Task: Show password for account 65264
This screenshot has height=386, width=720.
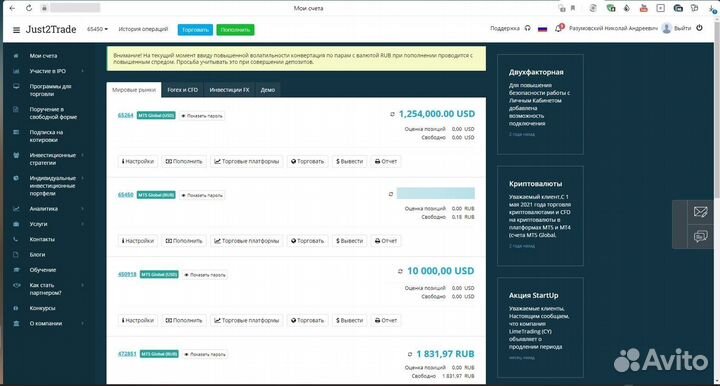Action: coord(202,116)
